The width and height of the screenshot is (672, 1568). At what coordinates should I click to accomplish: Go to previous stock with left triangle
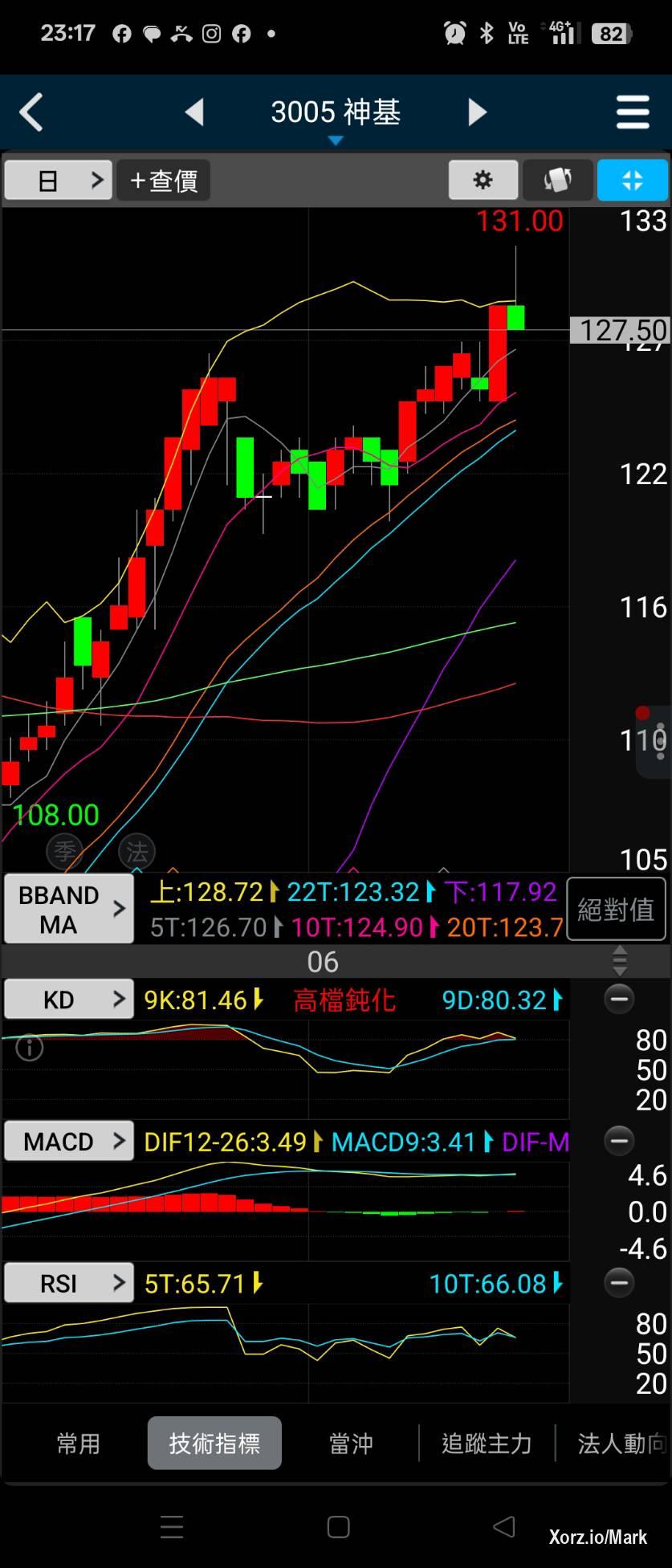(x=194, y=112)
